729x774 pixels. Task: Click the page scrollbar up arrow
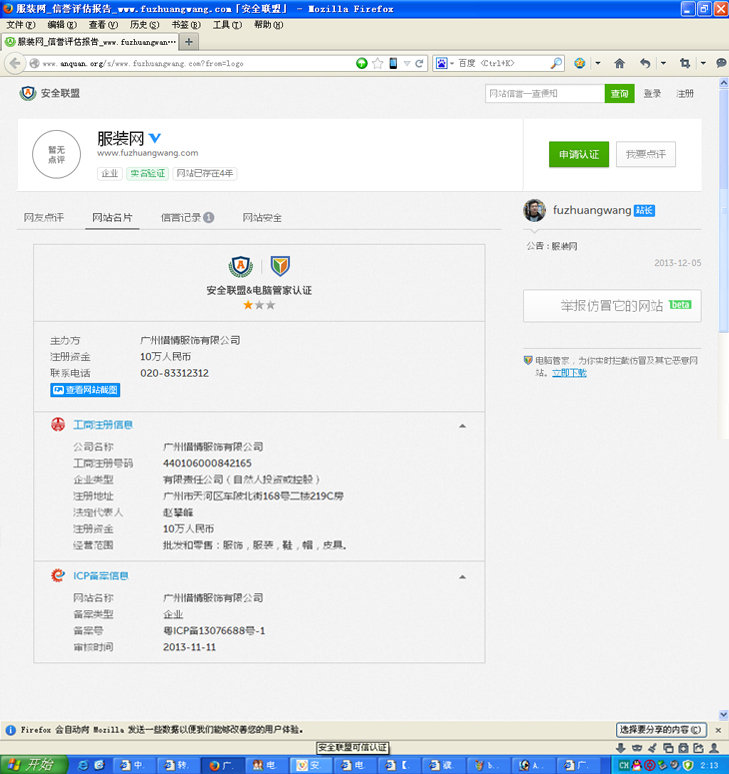point(724,82)
